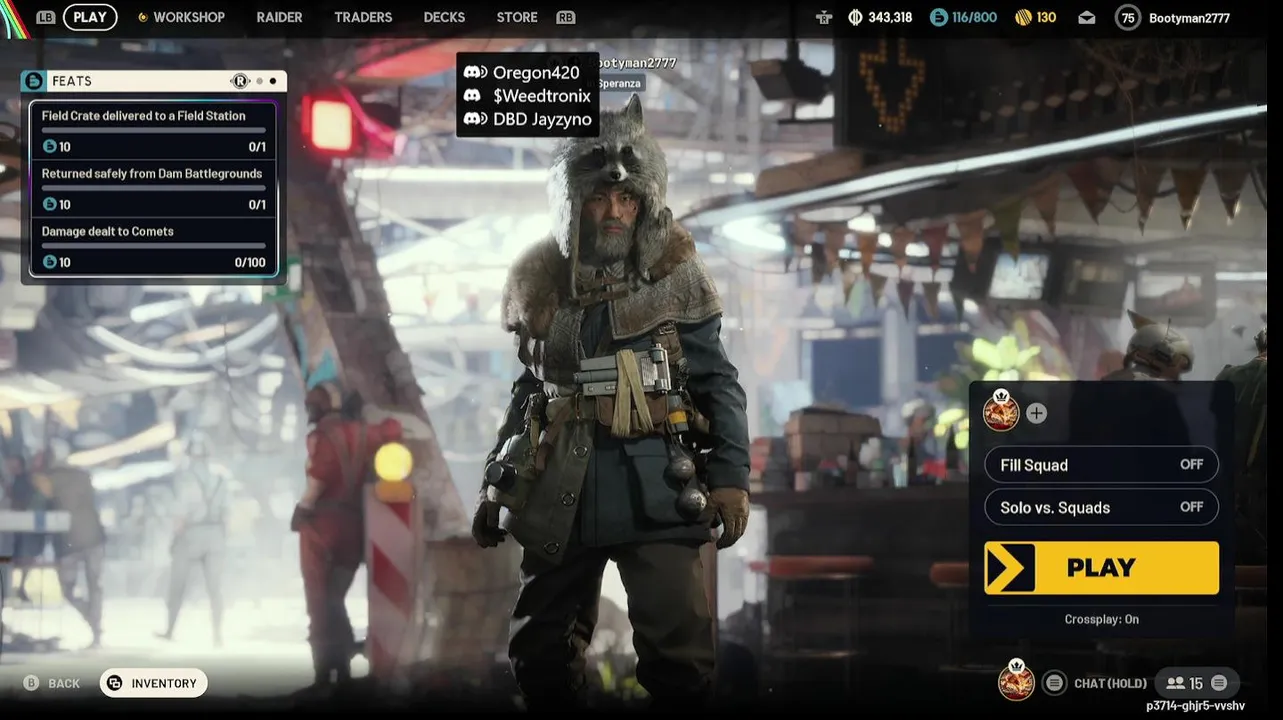Screen dimensions: 1283x720
Task: Click the 343,318 coin balance
Action: 890,17
